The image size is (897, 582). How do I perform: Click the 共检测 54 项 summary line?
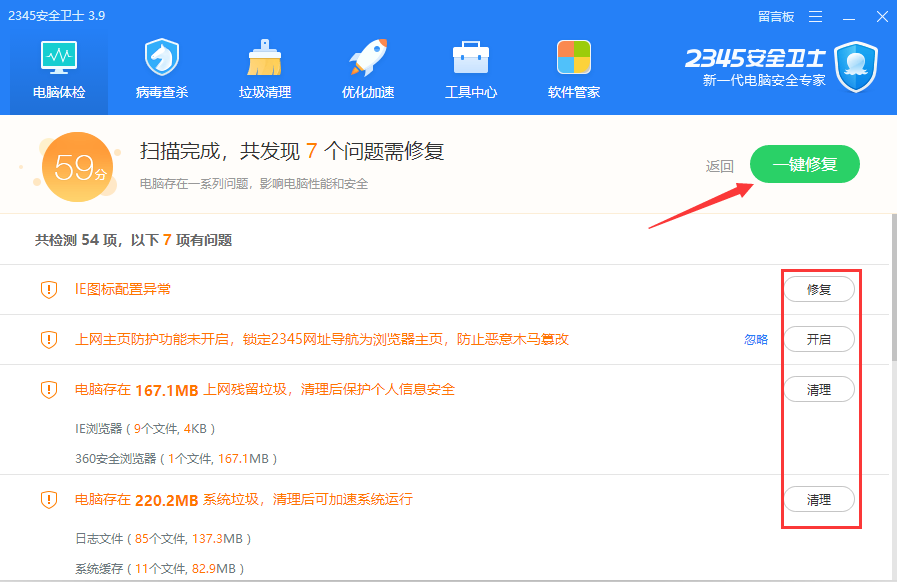pos(133,240)
